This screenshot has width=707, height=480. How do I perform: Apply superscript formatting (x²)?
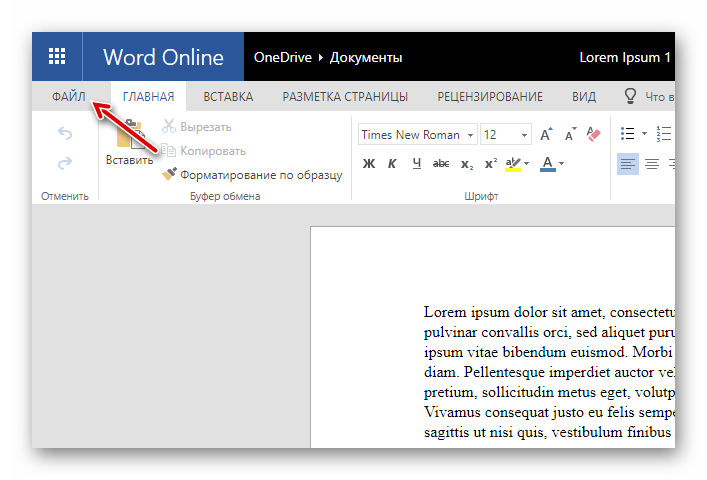point(491,164)
